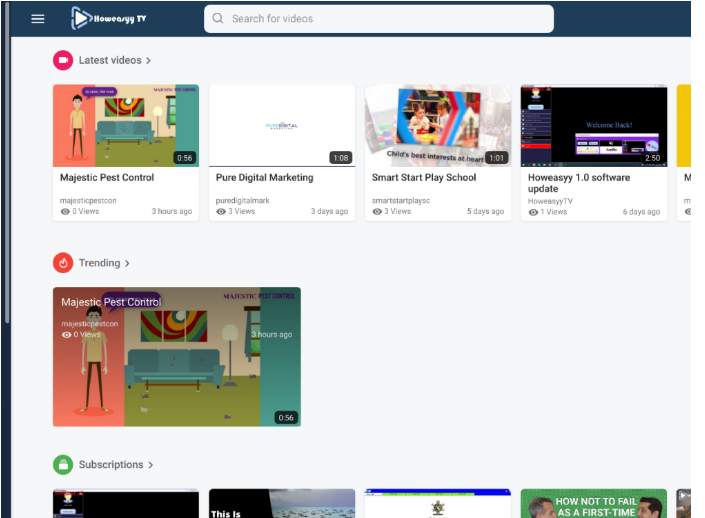Click the eye views icon under Pure Digital Marketing
The image size is (705, 518).
pyautogui.click(x=221, y=211)
